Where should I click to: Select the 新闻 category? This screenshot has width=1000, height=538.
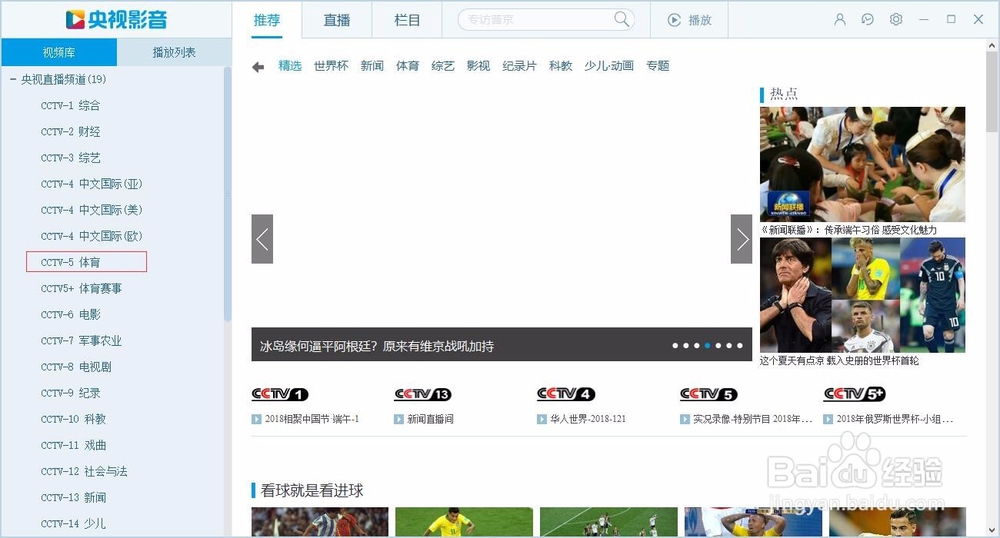pyautogui.click(x=372, y=66)
